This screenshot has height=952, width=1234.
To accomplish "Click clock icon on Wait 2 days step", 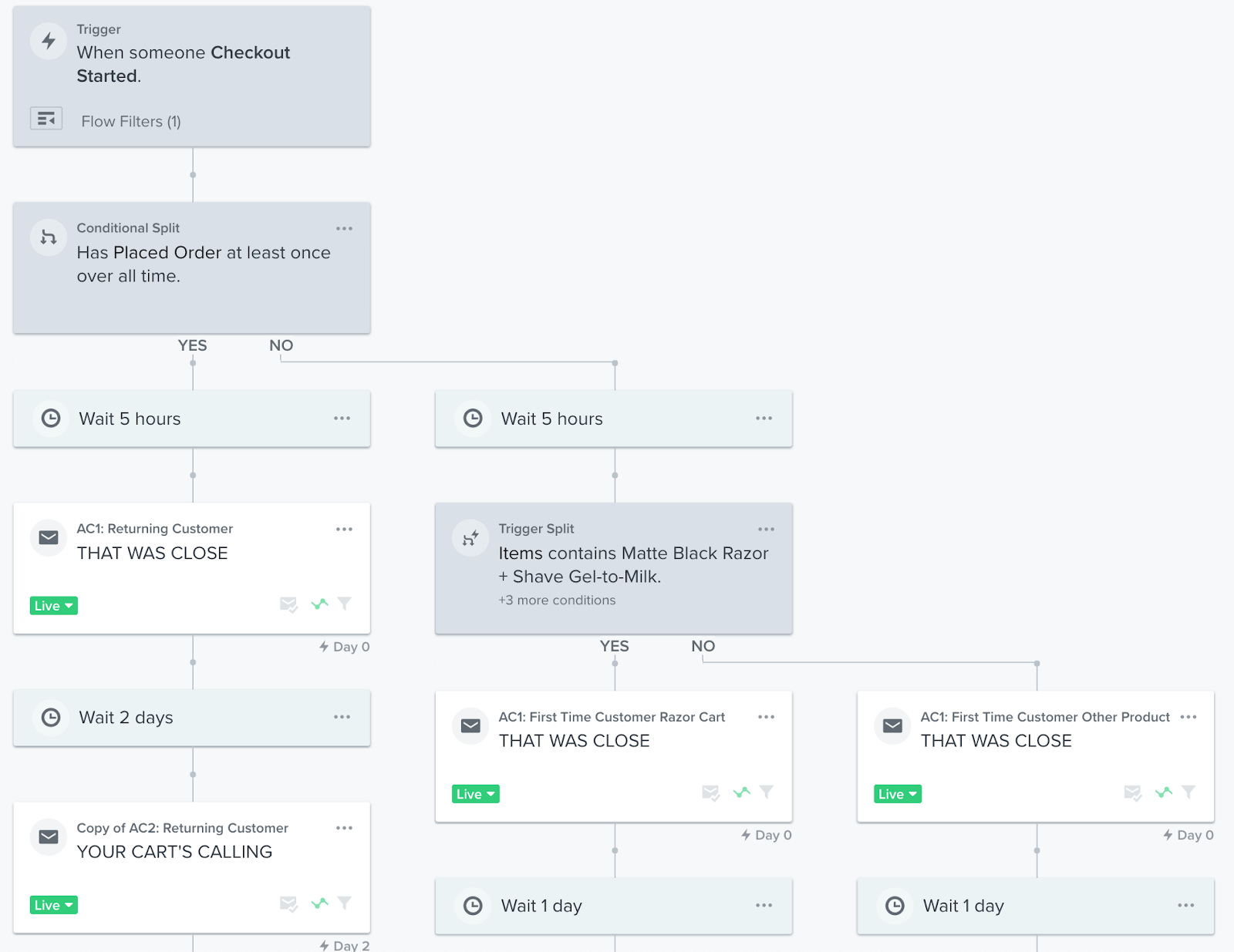I will (x=51, y=718).
